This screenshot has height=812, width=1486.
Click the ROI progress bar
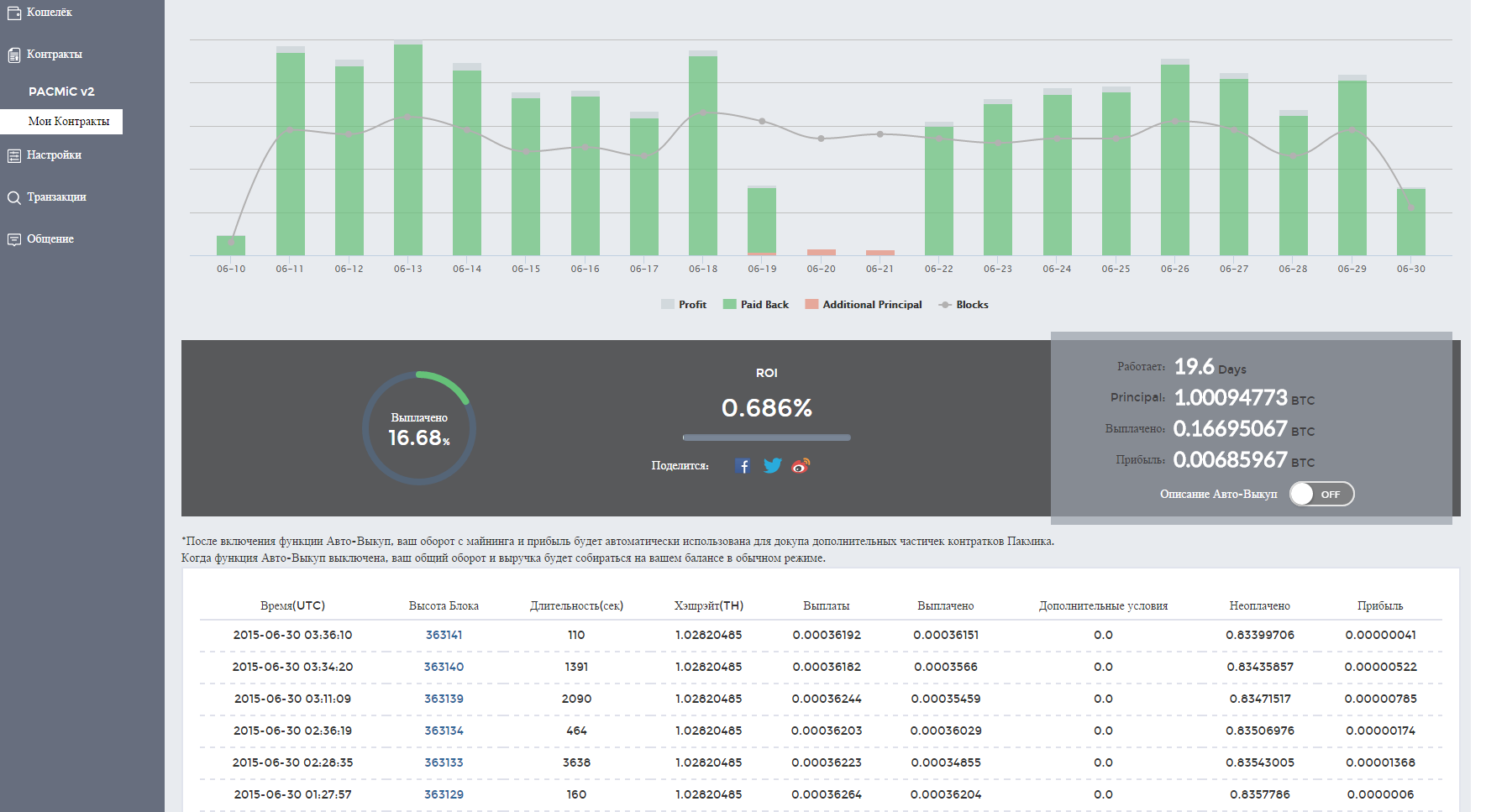(x=766, y=437)
